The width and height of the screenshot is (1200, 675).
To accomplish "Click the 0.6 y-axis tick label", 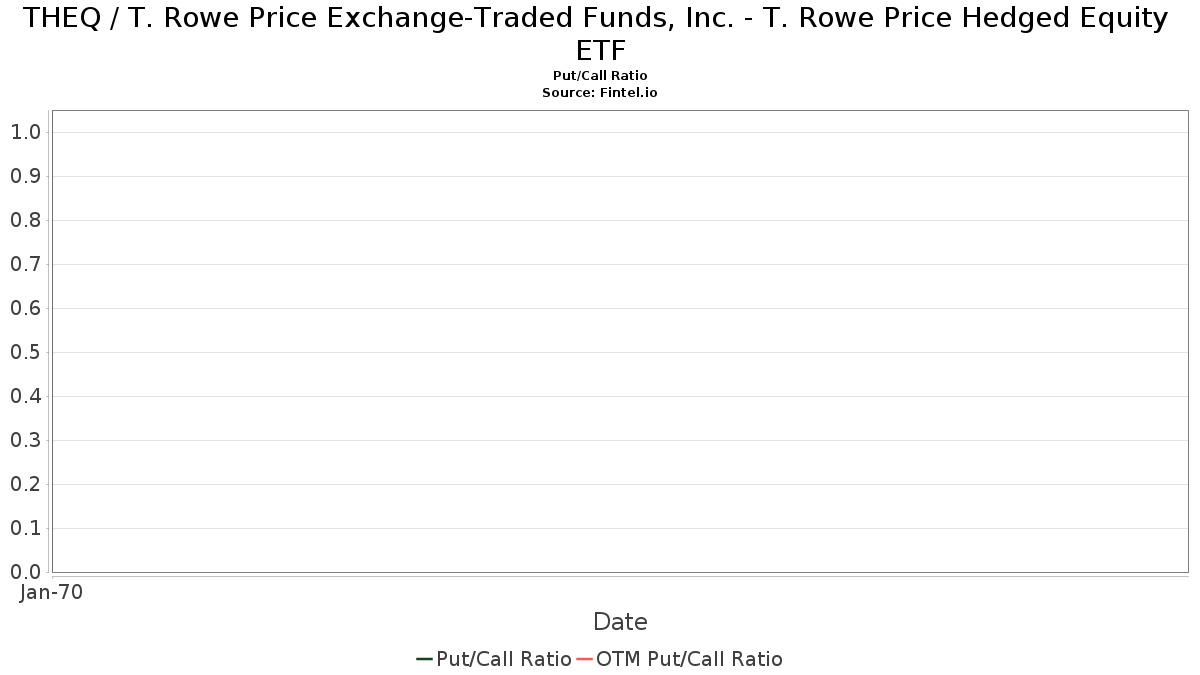I will (25, 308).
